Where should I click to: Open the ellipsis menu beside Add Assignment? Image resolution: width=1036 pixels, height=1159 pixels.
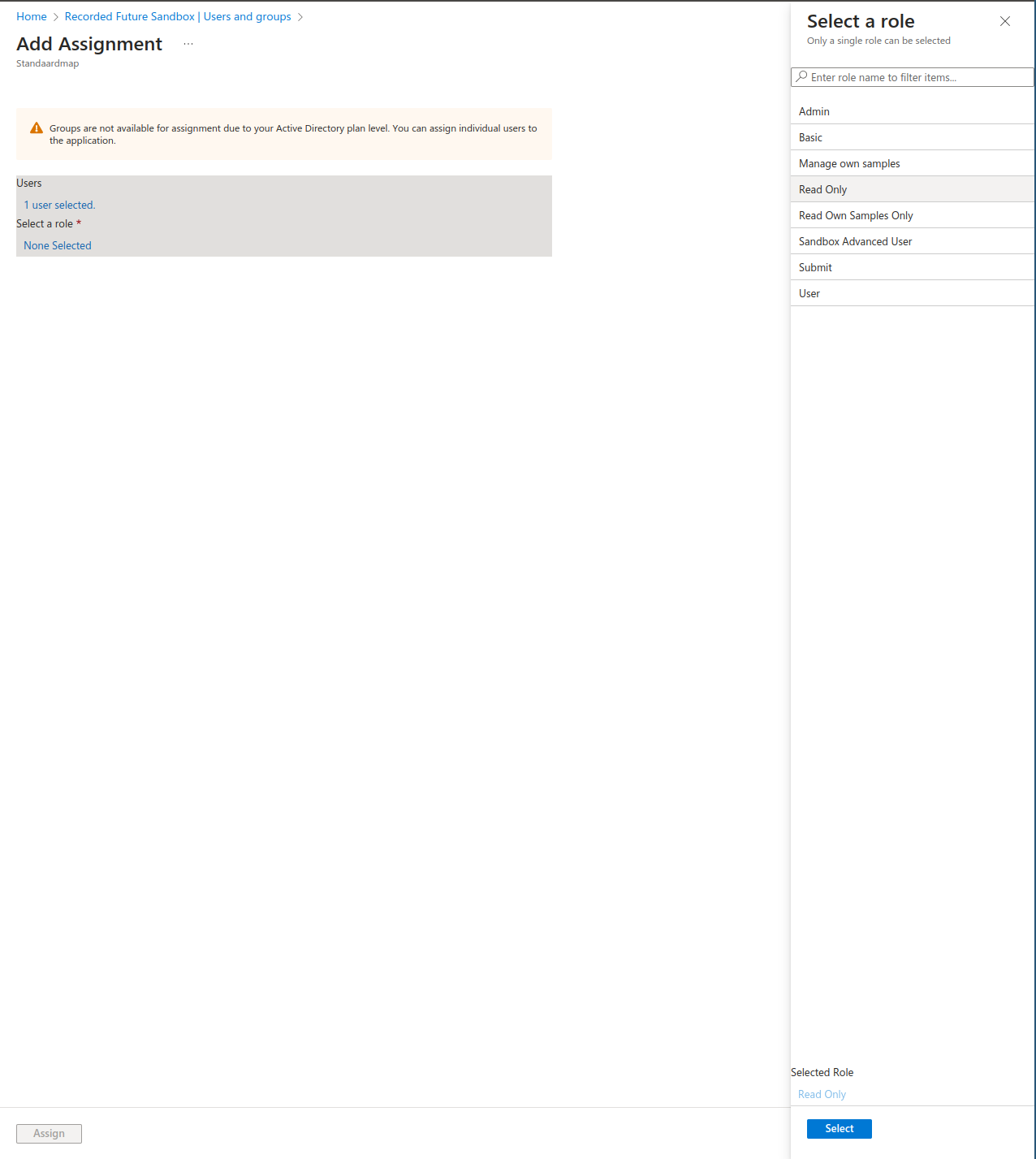click(188, 44)
